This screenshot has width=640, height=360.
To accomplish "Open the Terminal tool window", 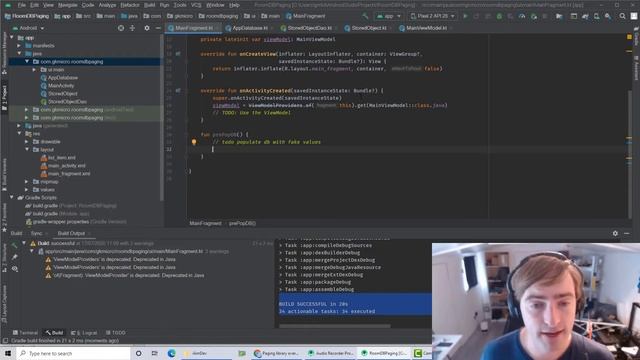I will (25, 333).
